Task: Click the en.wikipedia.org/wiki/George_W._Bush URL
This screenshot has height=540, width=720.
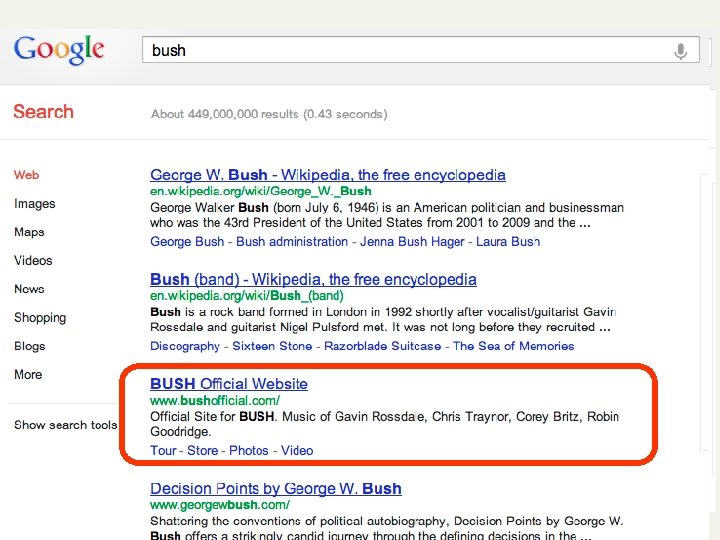Action: [261, 191]
